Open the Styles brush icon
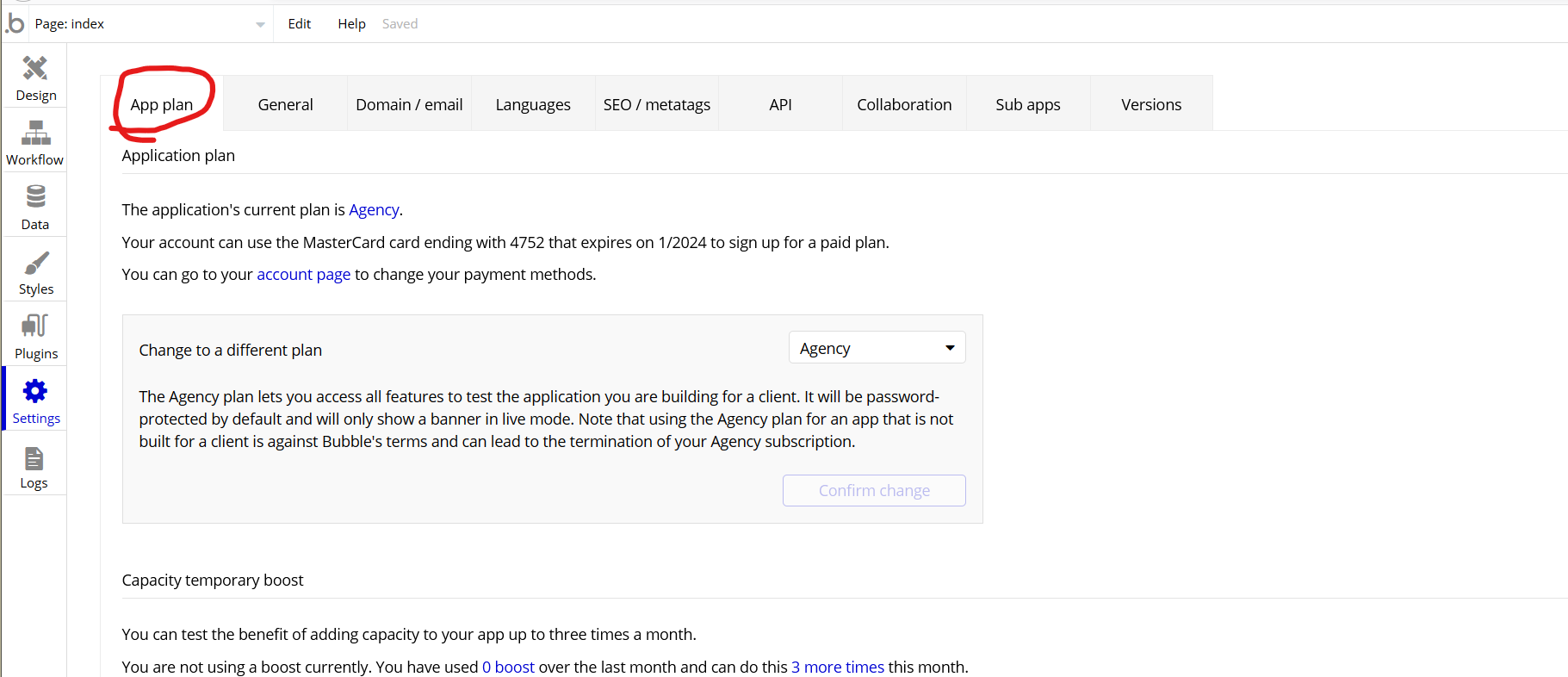The height and width of the screenshot is (677, 1568). click(x=35, y=263)
